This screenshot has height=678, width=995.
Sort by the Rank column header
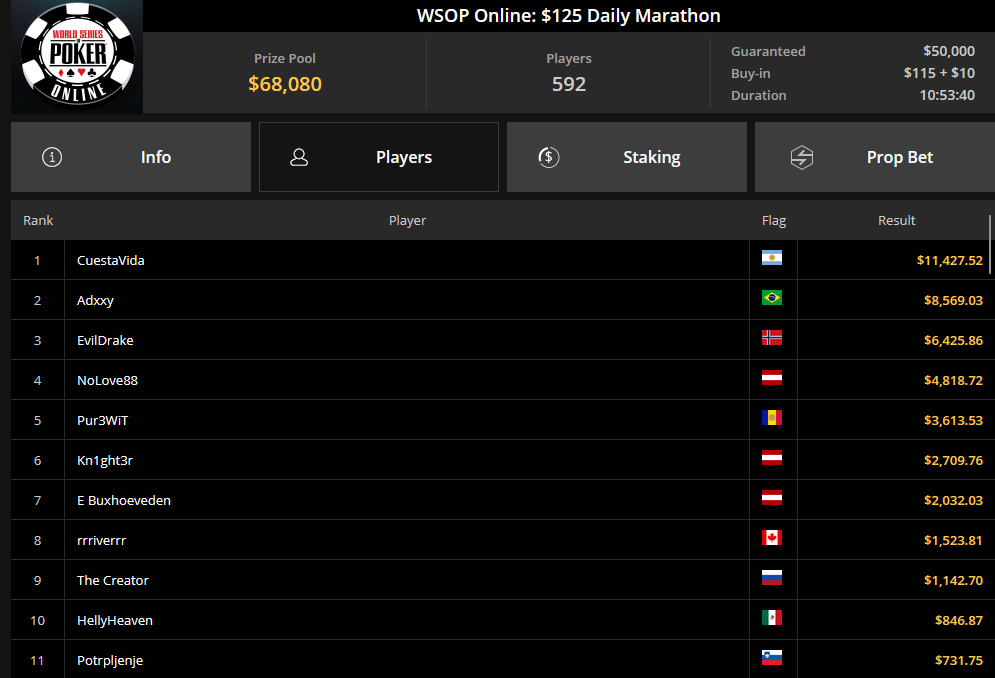pyautogui.click(x=38, y=220)
